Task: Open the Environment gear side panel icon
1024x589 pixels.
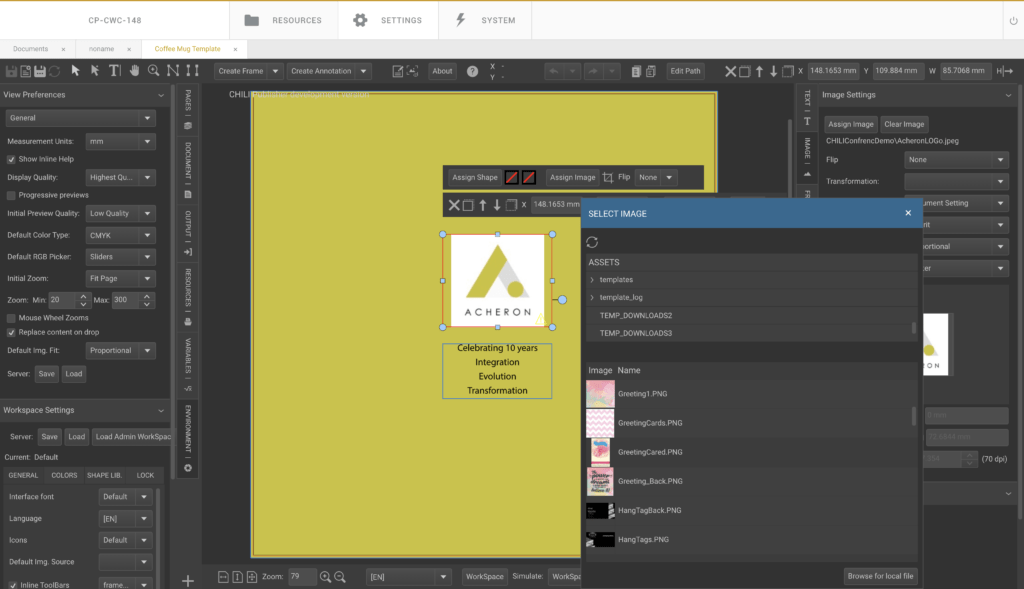Action: click(x=187, y=468)
